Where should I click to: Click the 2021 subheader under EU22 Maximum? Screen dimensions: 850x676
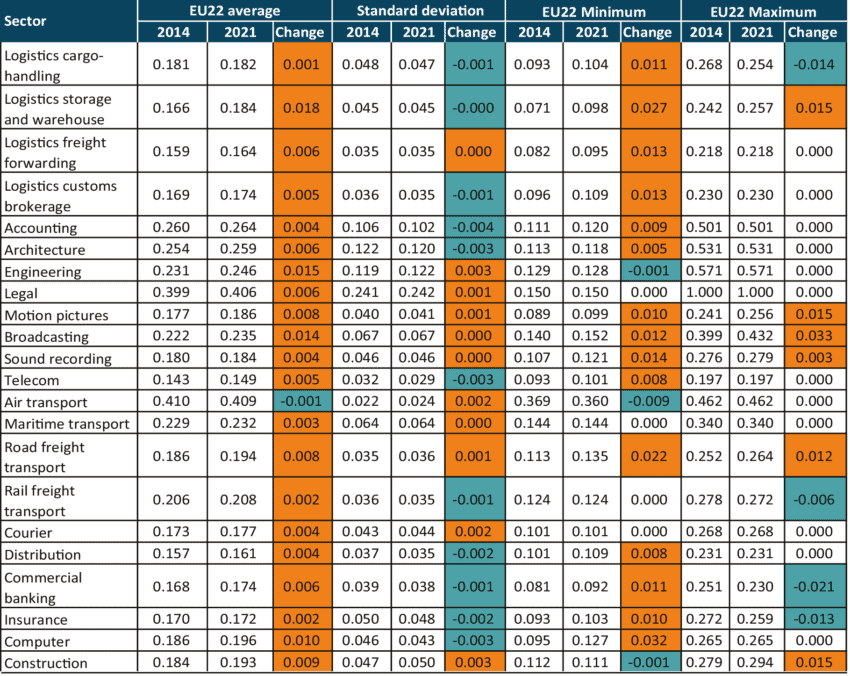757,32
